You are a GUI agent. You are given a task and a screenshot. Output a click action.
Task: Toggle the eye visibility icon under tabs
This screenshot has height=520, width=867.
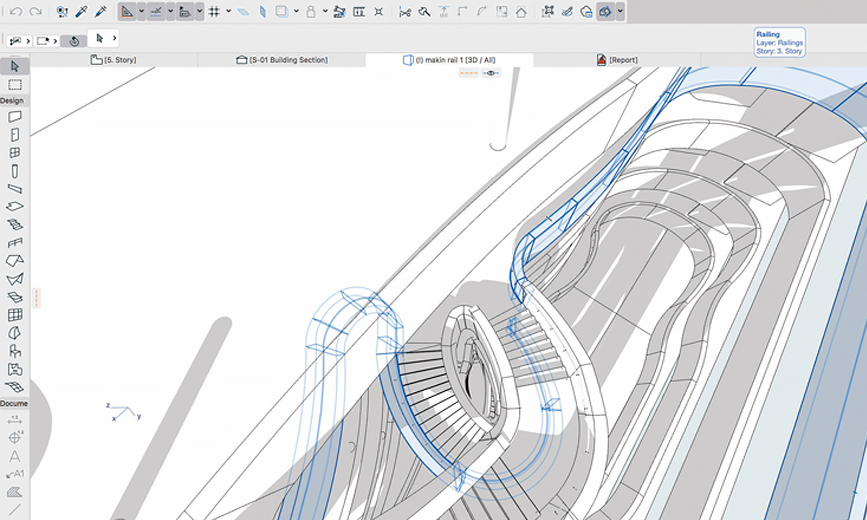[x=491, y=73]
